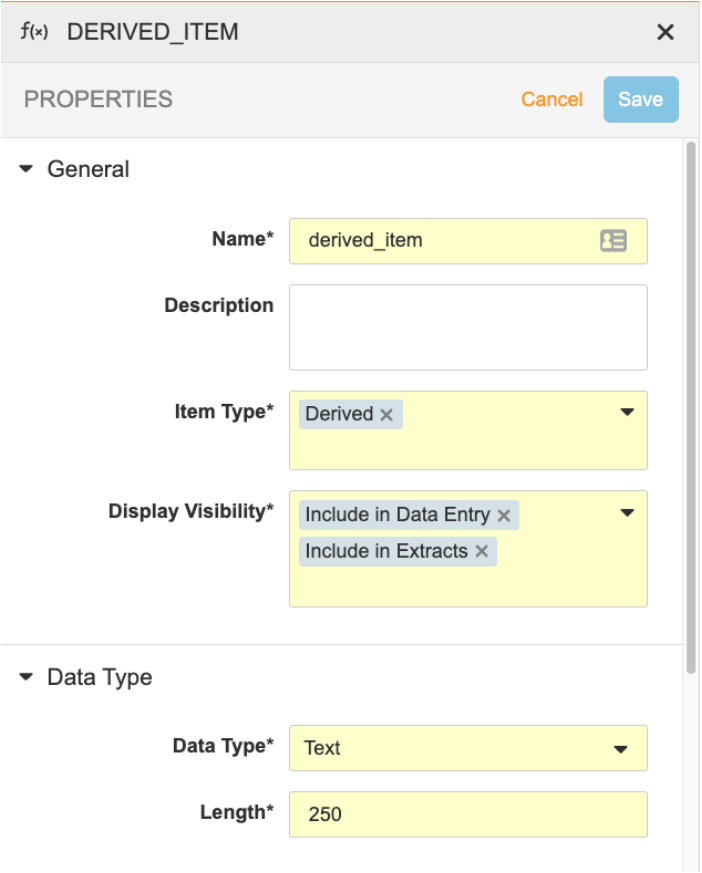Click into the Name input field

coord(440,241)
